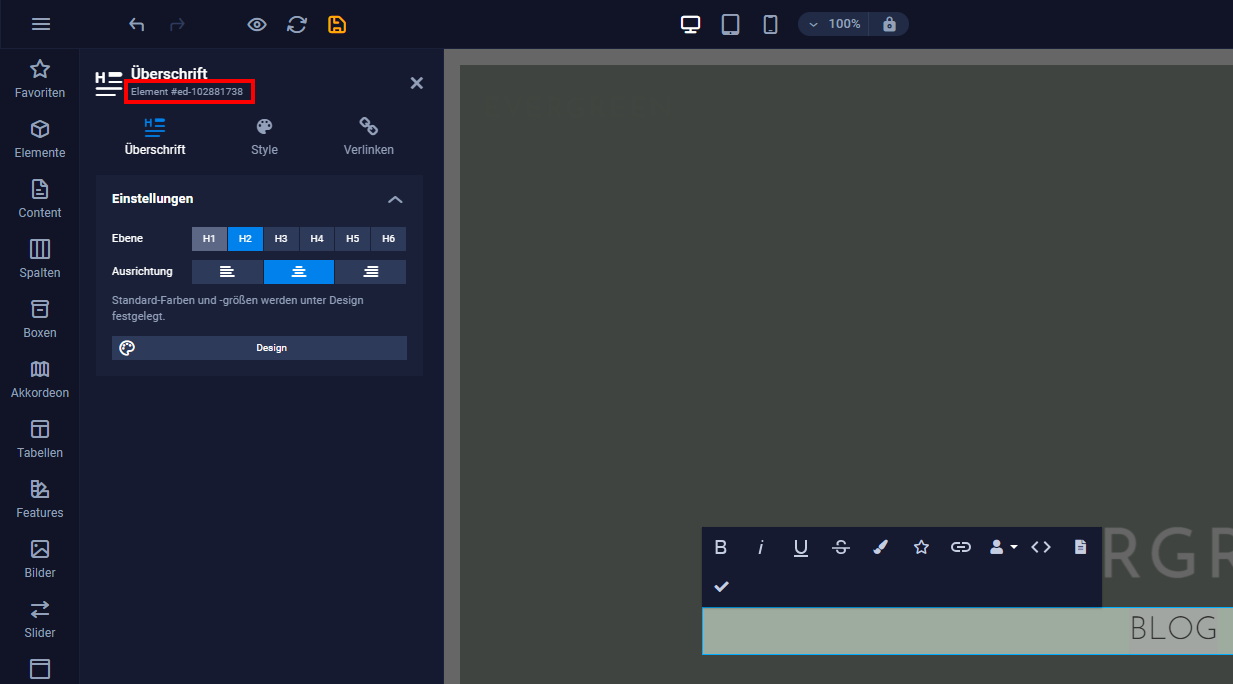Switch to the Verlinken tab

pos(369,137)
